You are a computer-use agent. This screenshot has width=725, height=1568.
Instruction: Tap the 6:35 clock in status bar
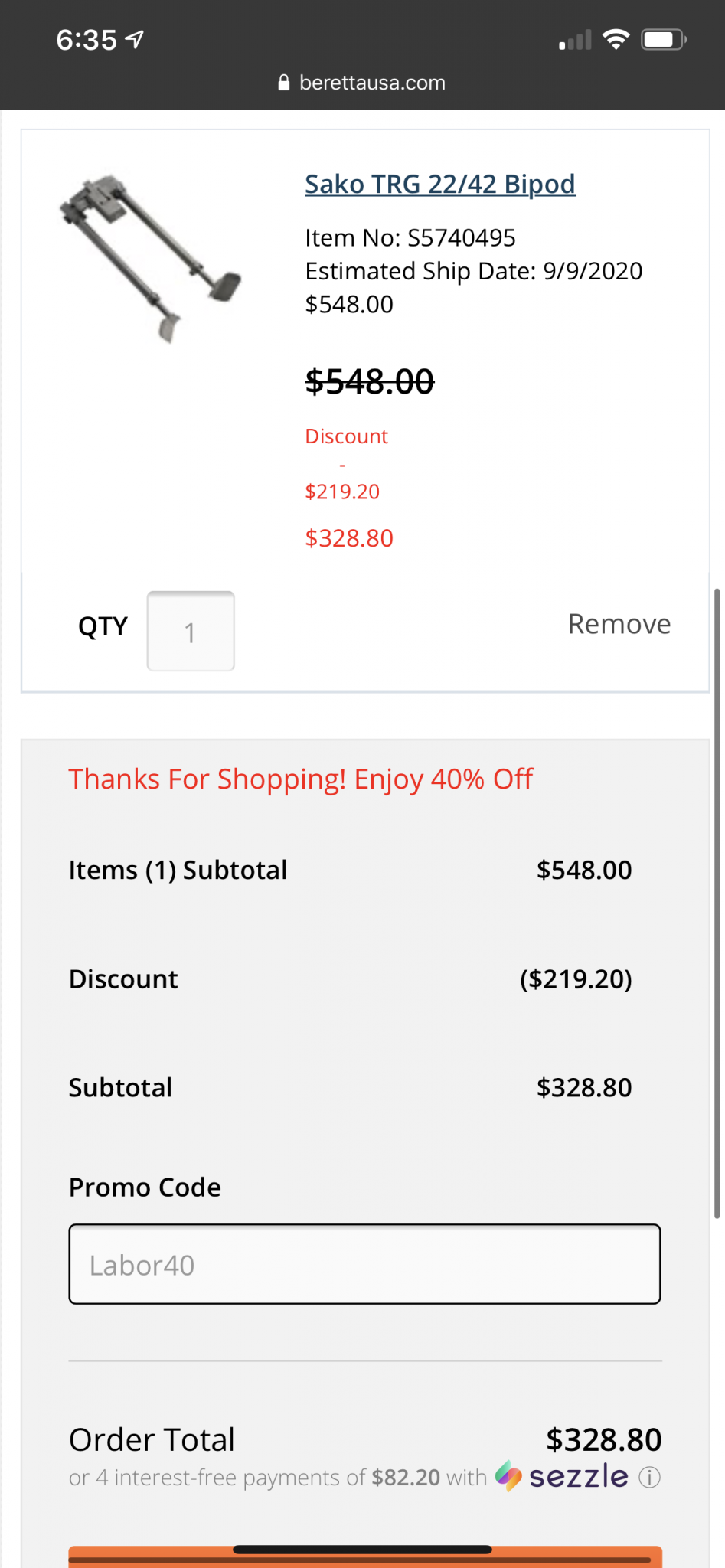coord(87,40)
